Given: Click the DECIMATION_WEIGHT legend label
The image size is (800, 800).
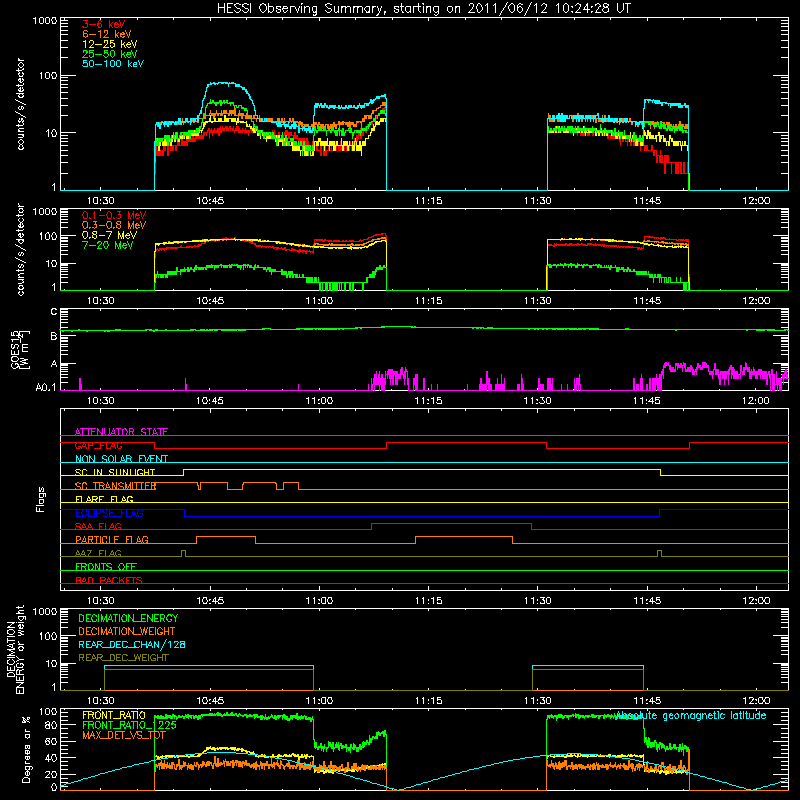Looking at the screenshot, I should pyautogui.click(x=127, y=632).
